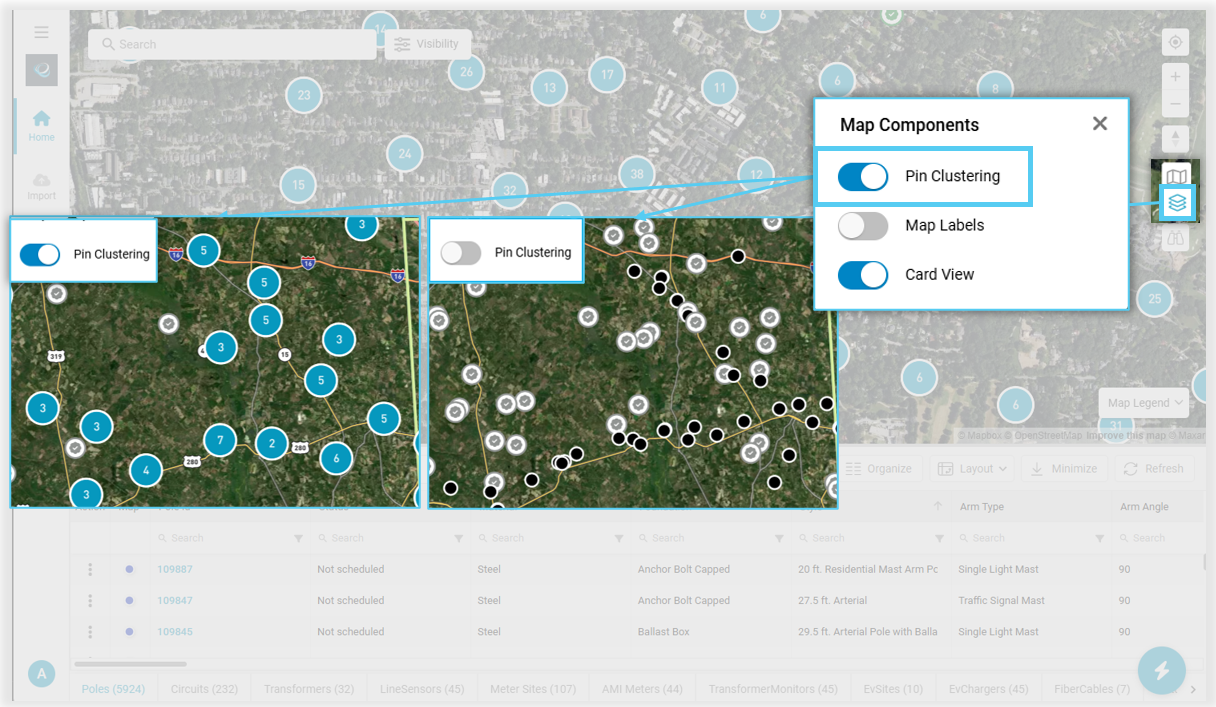Click the Arm Type column header

coord(981,507)
